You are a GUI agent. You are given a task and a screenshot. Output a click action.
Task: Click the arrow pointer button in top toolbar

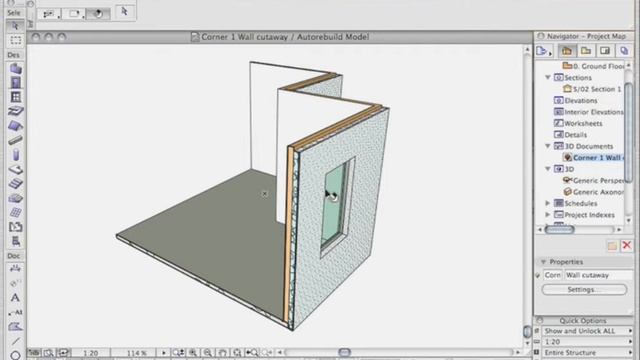(x=124, y=11)
